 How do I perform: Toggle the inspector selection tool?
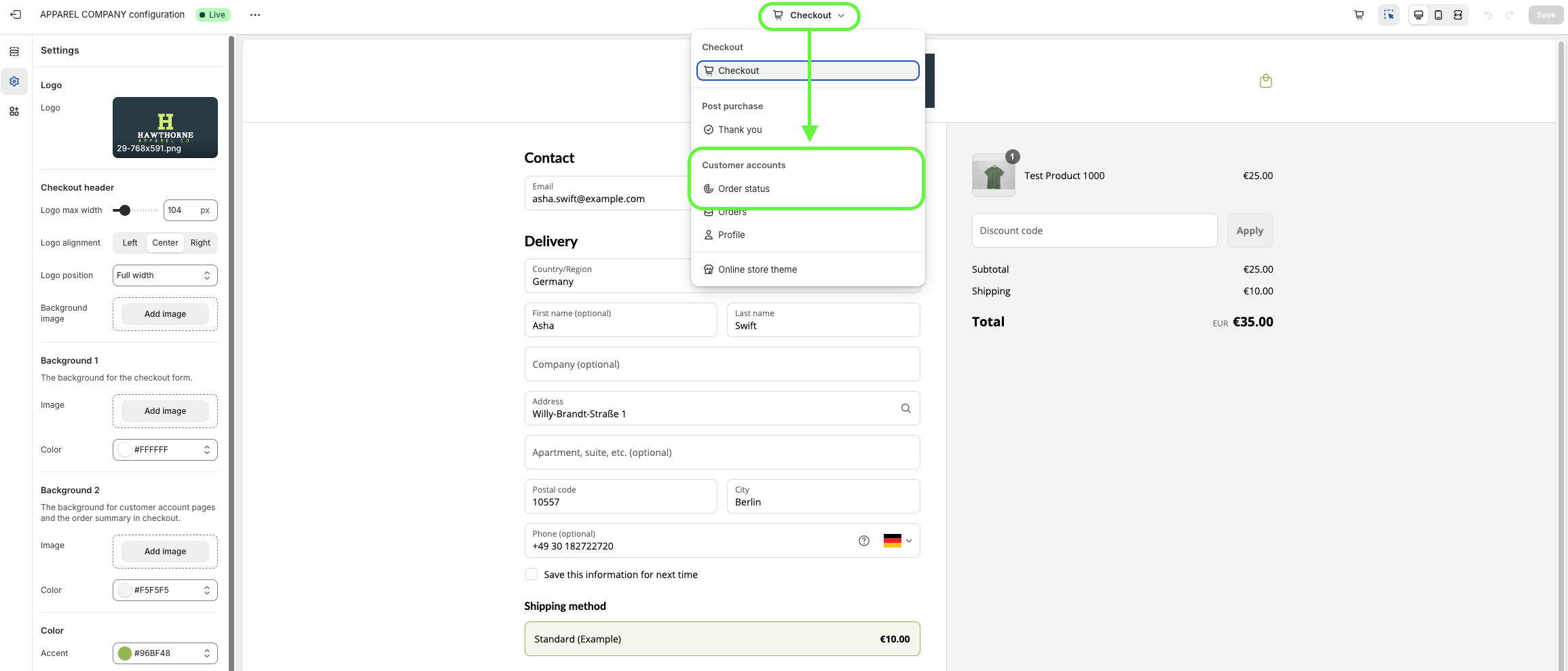pyautogui.click(x=1388, y=15)
